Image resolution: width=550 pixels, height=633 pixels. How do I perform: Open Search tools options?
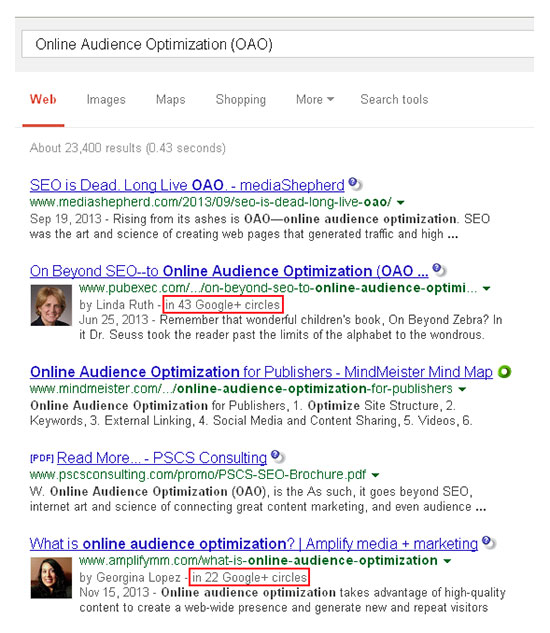(x=394, y=99)
